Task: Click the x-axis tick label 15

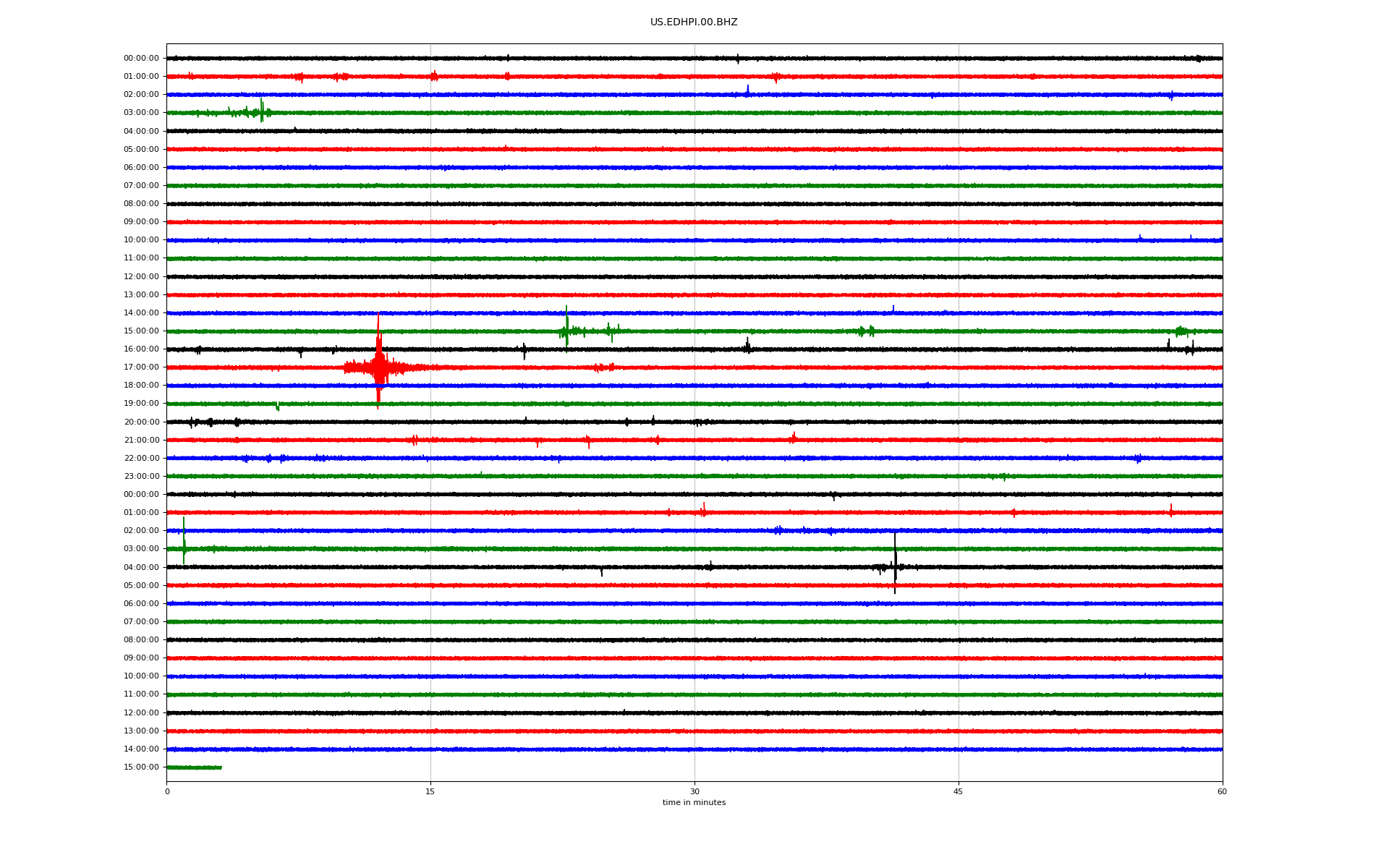Action: coord(430,791)
